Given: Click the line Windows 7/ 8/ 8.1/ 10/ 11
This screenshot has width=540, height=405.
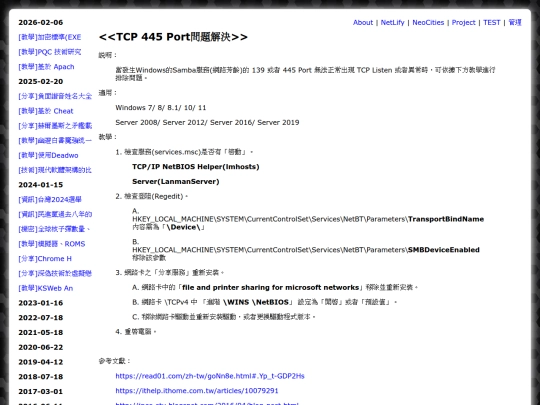Looking at the screenshot, I should tap(161, 108).
